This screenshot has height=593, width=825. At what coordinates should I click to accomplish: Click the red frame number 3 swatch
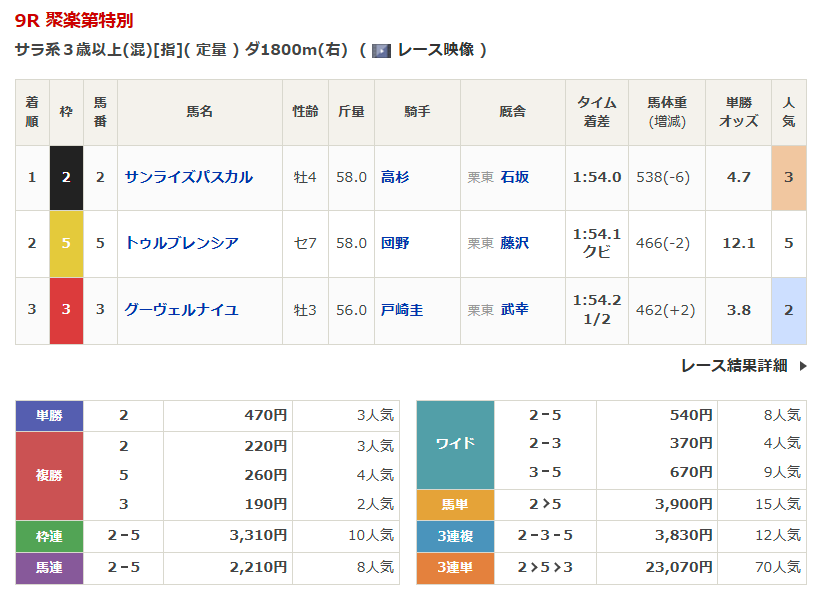(66, 310)
